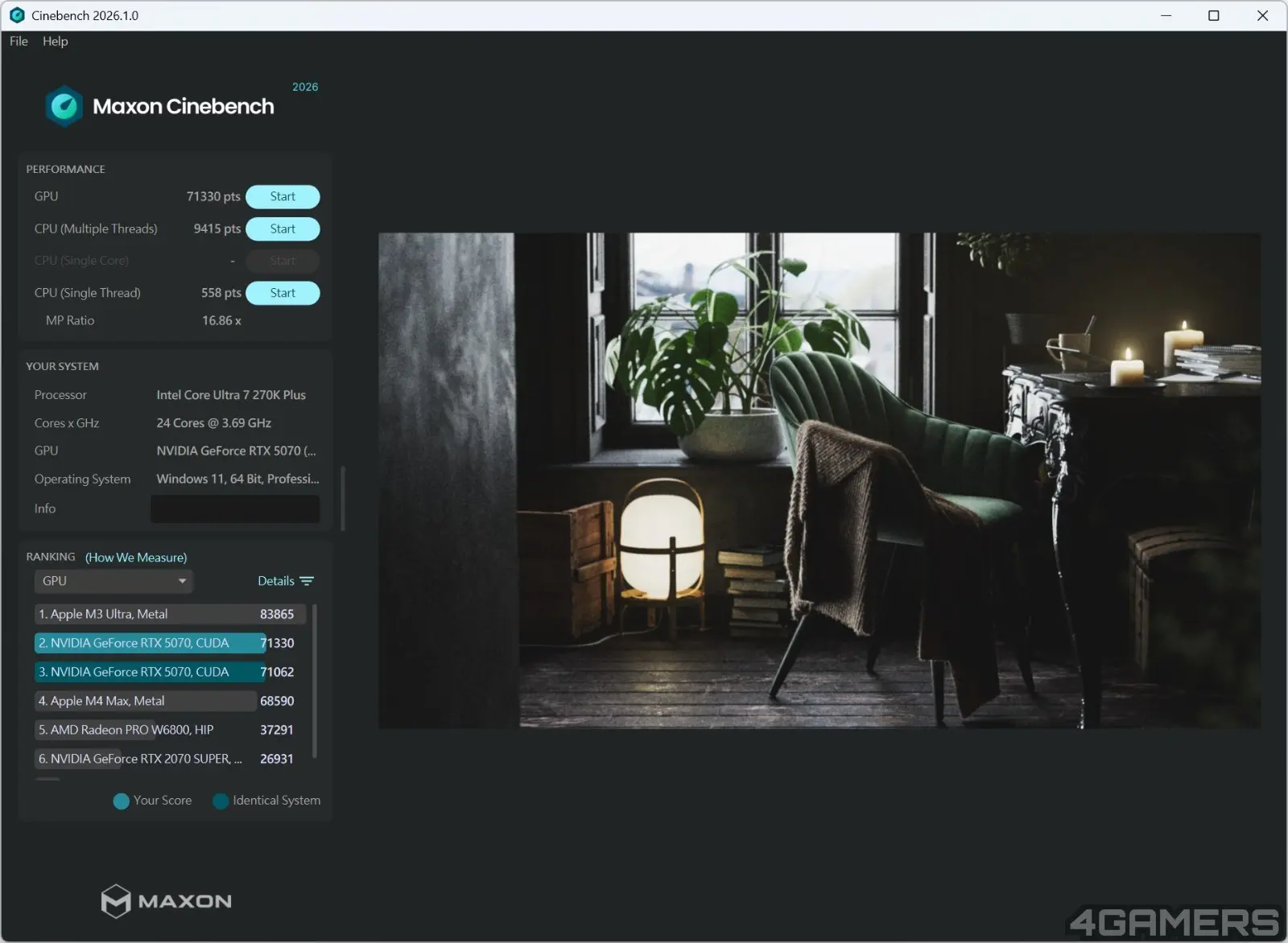Viewport: 1288px width, 943px height.
Task: Click the Info text field
Action: [235, 509]
